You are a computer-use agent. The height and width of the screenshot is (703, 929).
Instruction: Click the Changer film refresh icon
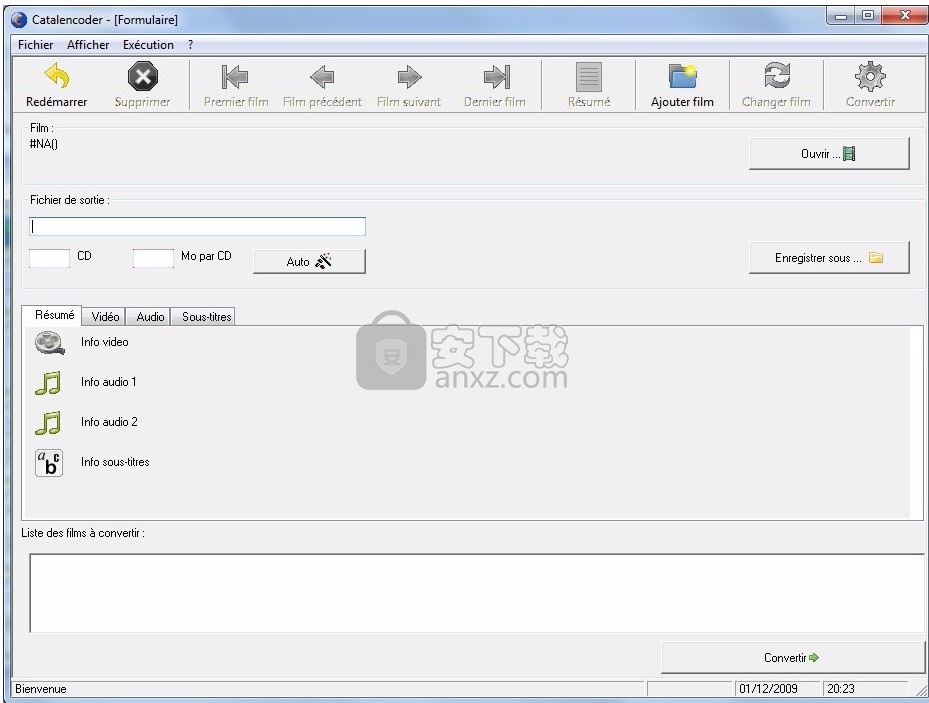click(x=776, y=76)
